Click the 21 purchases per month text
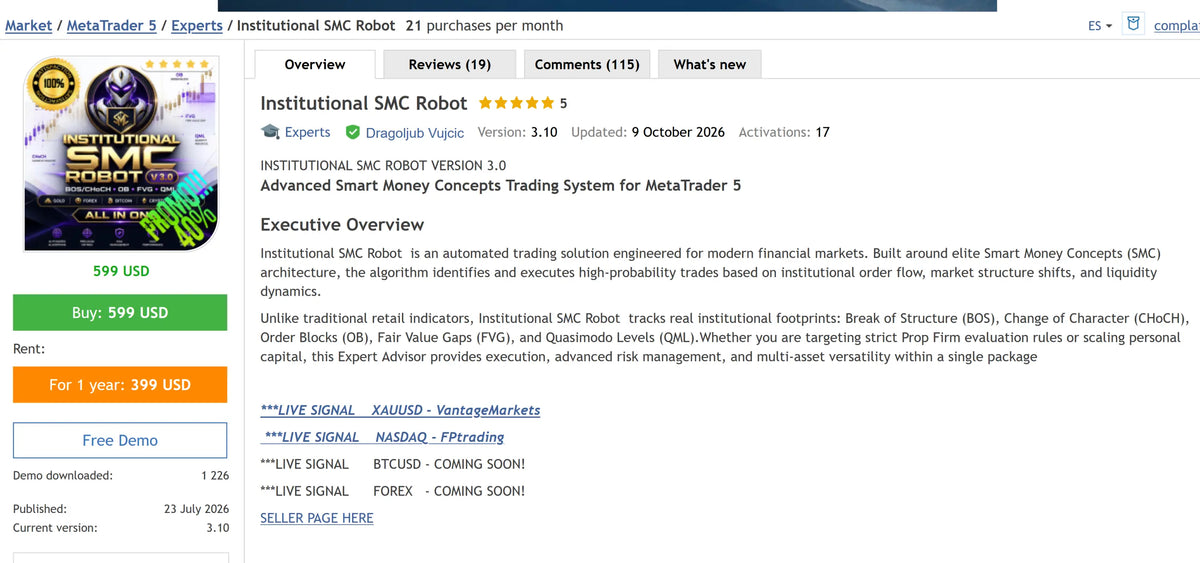 pyautogui.click(x=484, y=25)
